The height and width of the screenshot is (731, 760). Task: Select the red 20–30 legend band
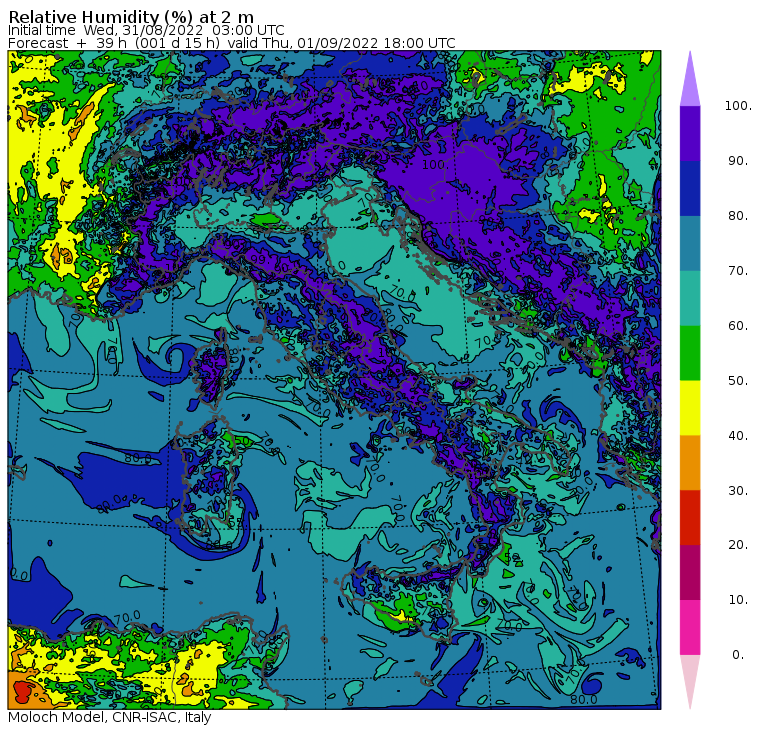click(690, 517)
